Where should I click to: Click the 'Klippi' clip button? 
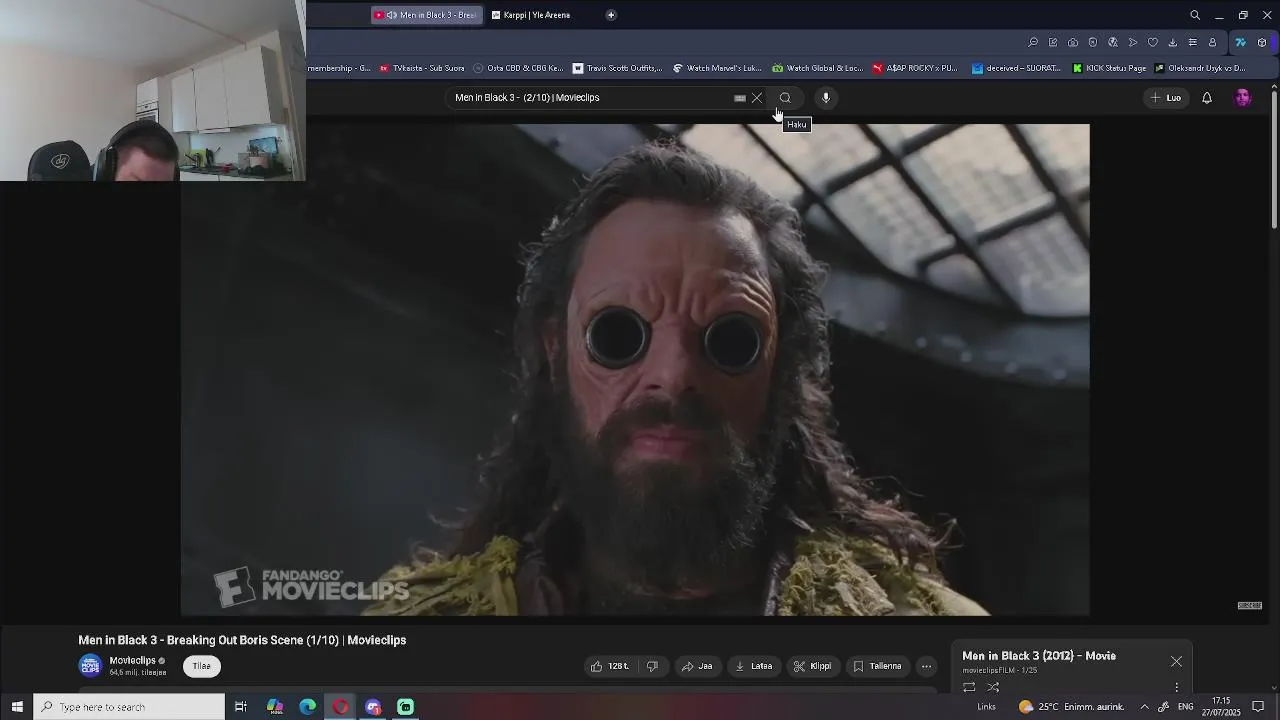point(813,666)
